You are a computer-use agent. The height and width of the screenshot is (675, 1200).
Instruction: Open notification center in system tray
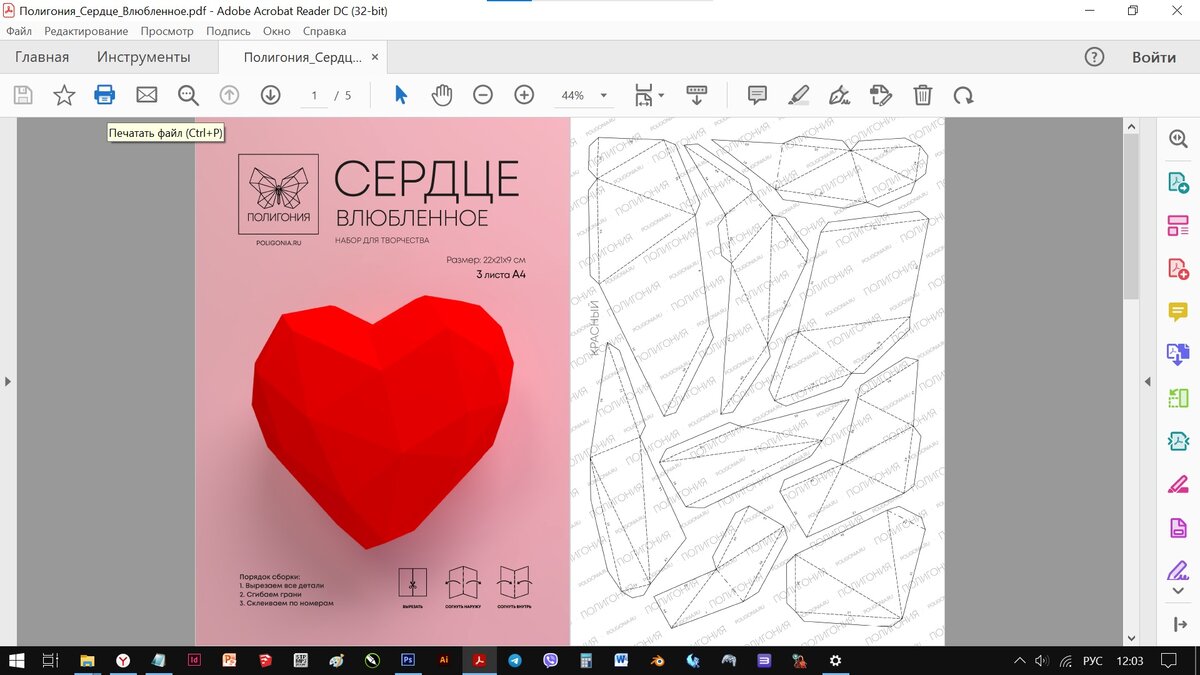point(1168,661)
